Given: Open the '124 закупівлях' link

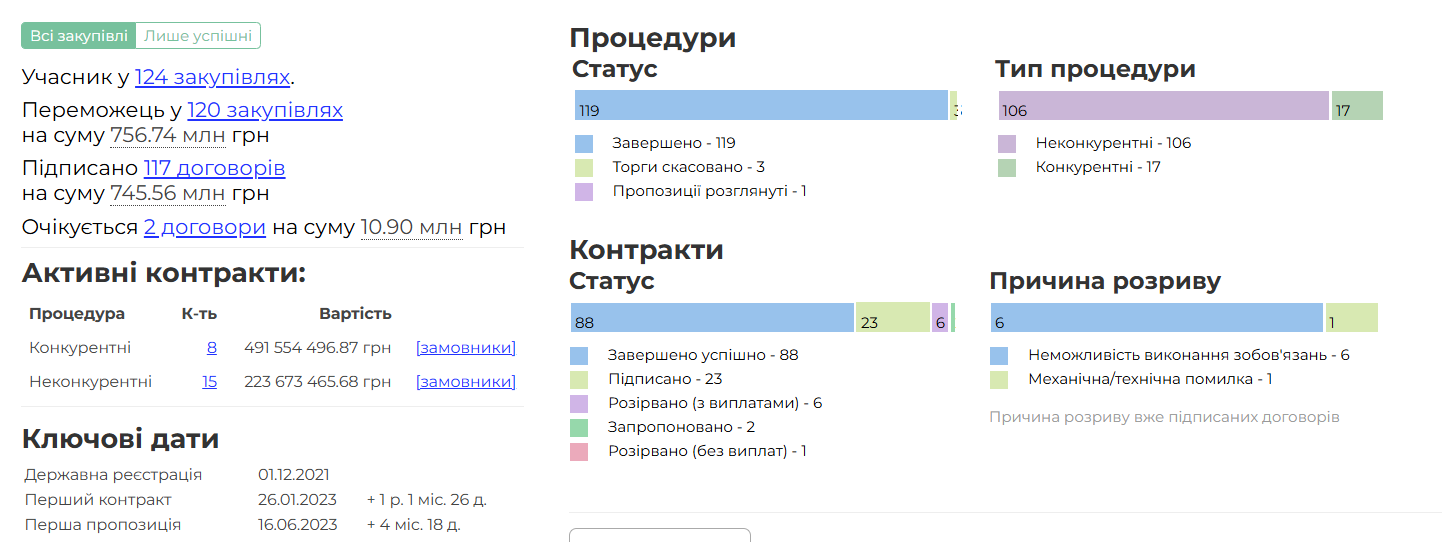Looking at the screenshot, I should pos(213,77).
